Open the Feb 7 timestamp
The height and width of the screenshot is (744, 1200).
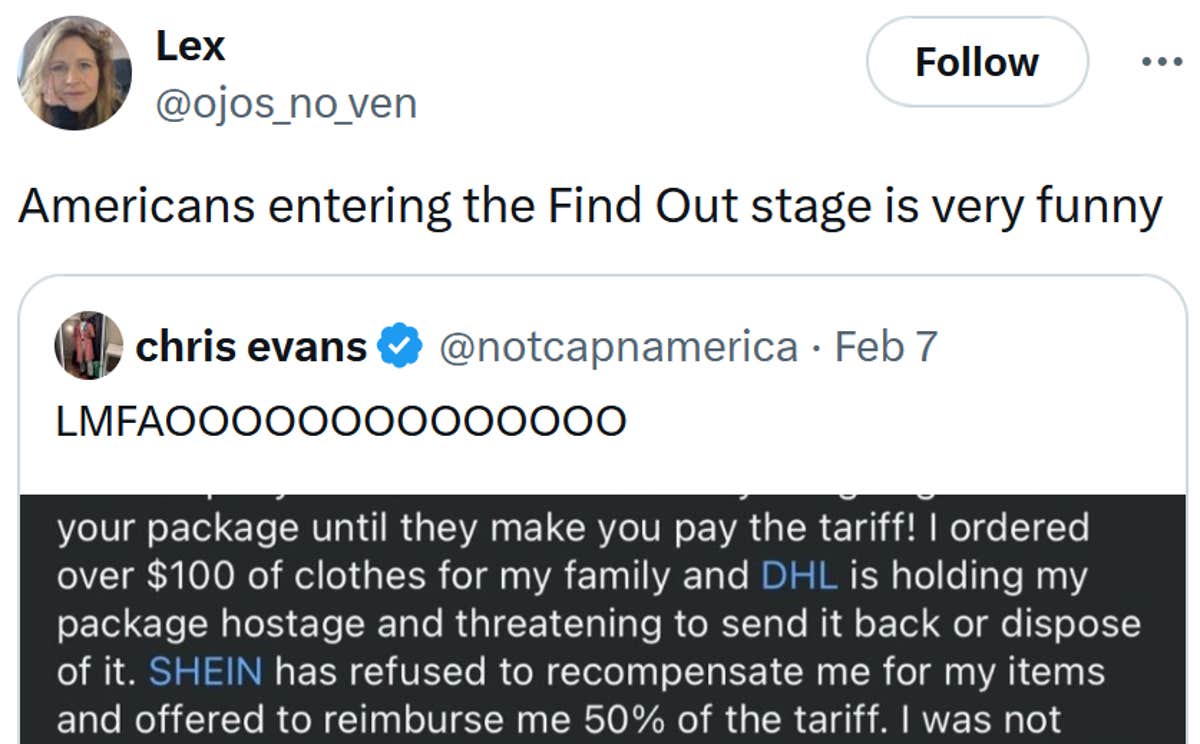click(x=886, y=347)
